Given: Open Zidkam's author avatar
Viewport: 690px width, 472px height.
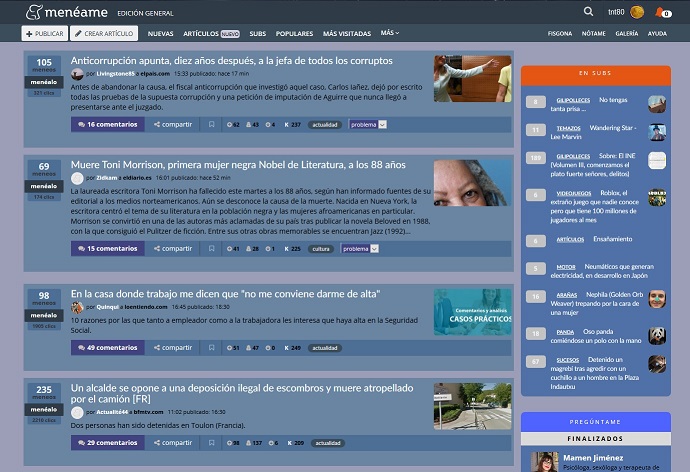Looking at the screenshot, I should pos(77,178).
